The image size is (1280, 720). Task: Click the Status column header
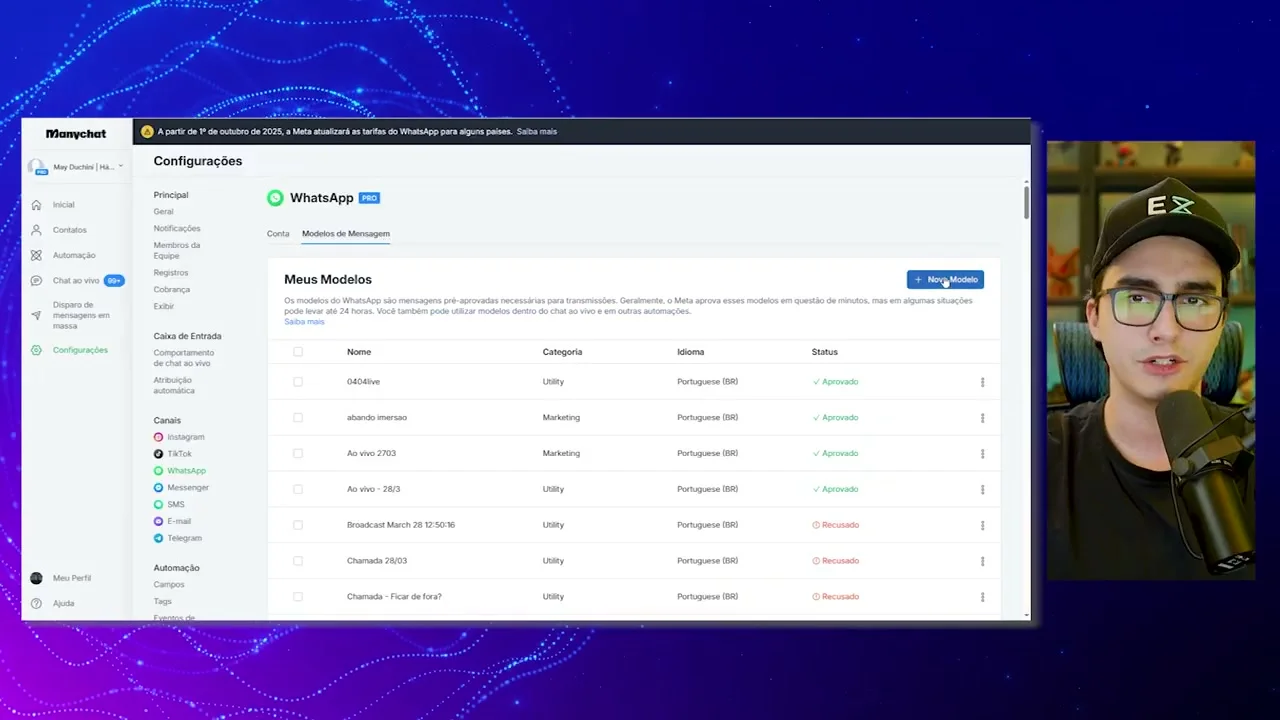pos(825,352)
